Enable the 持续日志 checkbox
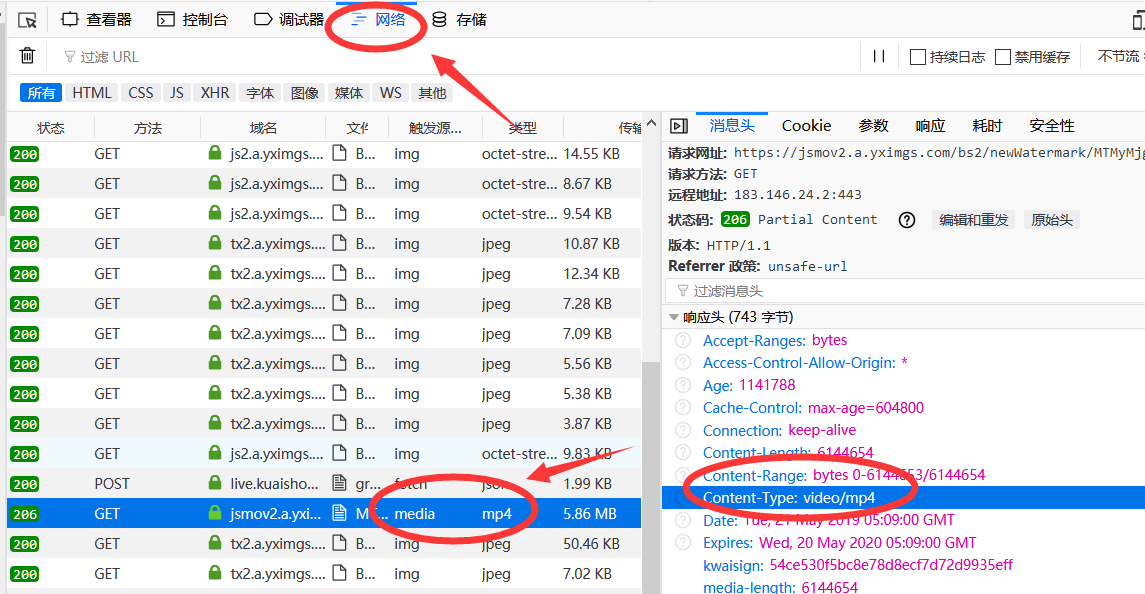The image size is (1145, 594). [917, 57]
